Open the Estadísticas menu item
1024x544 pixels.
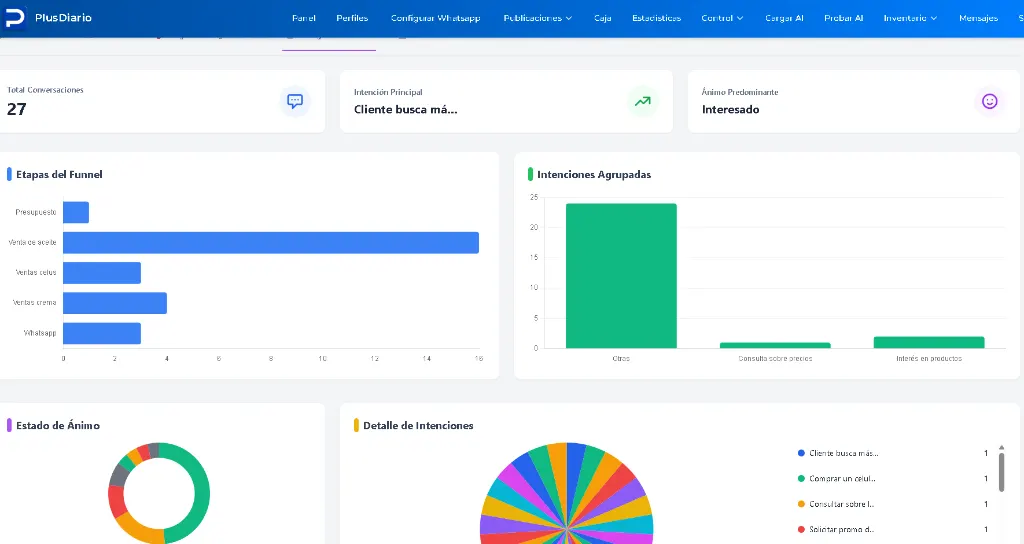click(656, 18)
